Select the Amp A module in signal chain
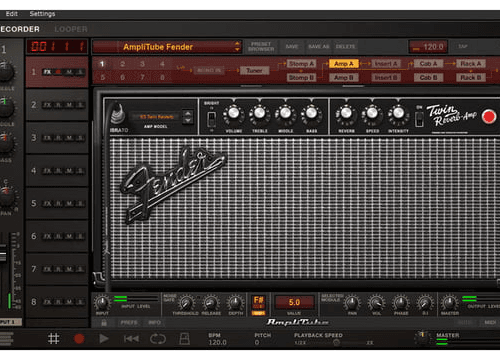Image resolution: width=500 pixels, height=360 pixels. coord(344,64)
